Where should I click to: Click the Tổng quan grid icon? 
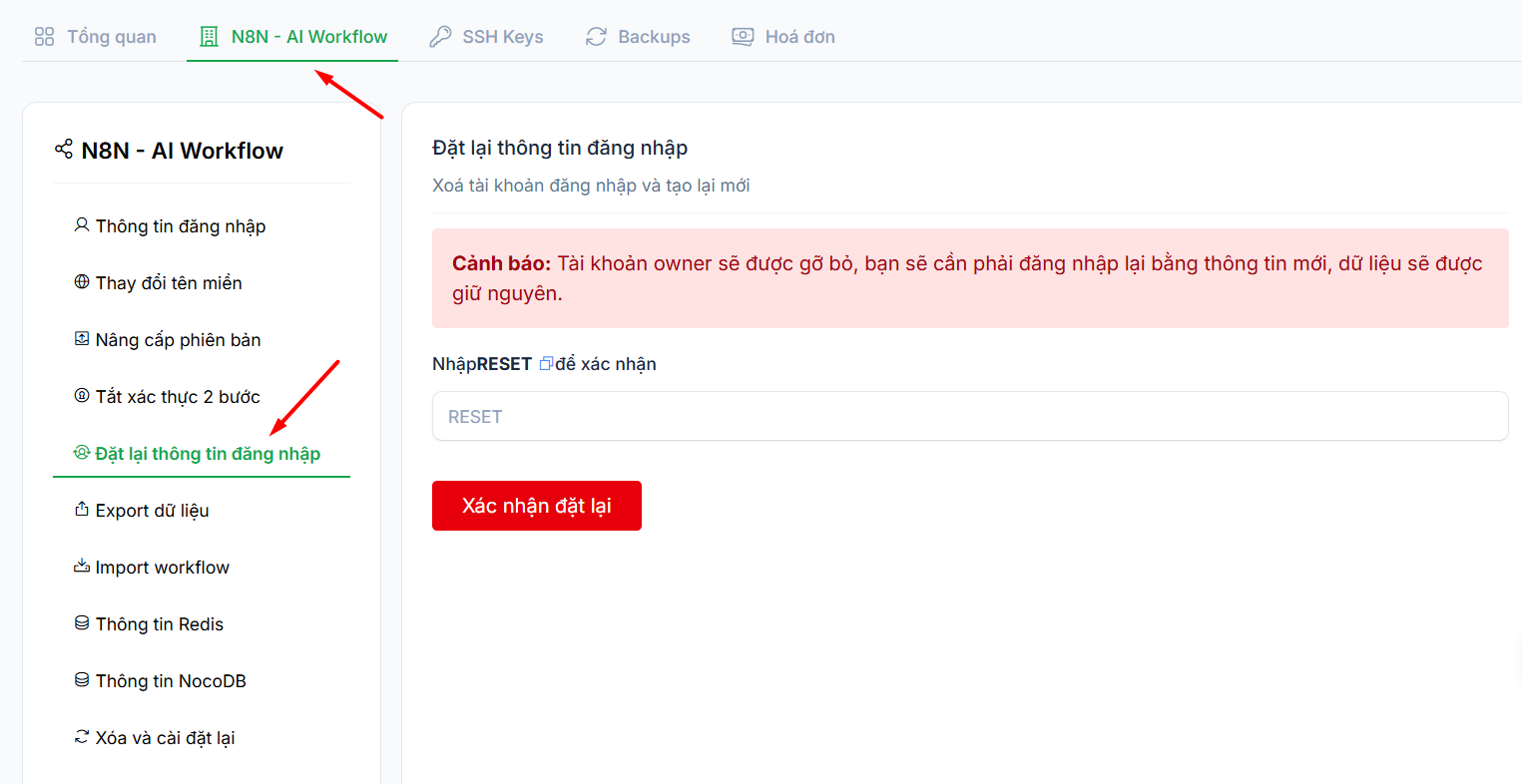(x=44, y=37)
